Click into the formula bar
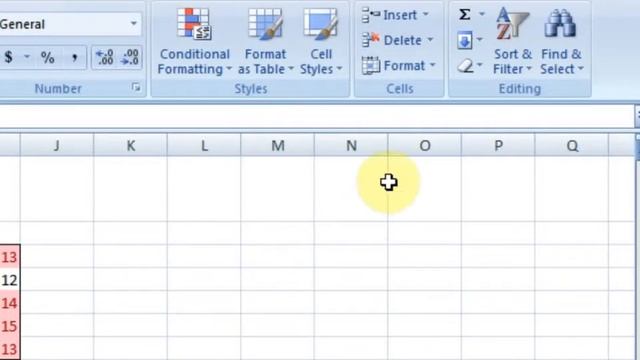The image size is (640, 360). pyautogui.click(x=316, y=117)
